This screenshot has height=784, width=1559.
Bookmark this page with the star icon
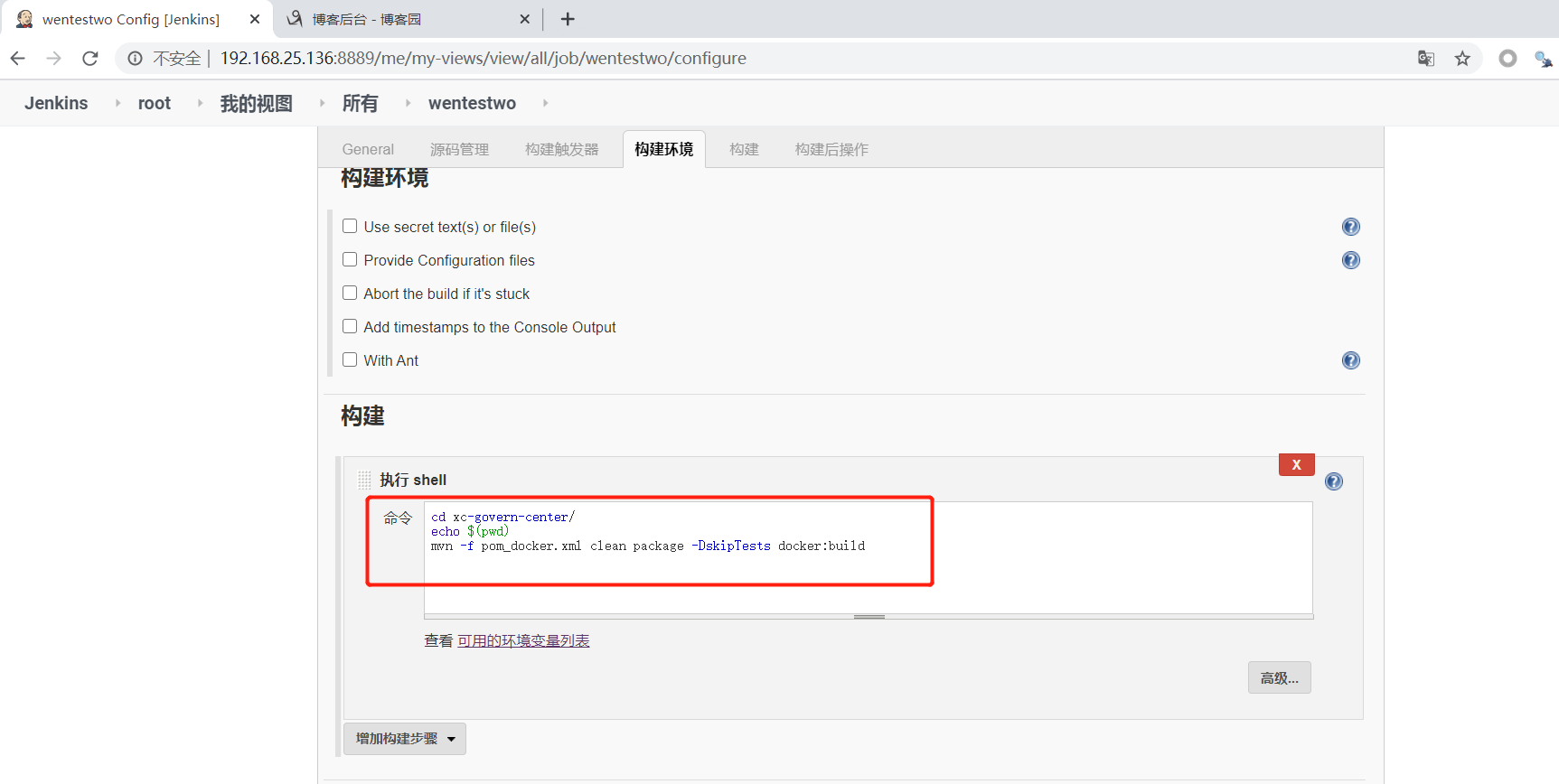coord(1462,59)
